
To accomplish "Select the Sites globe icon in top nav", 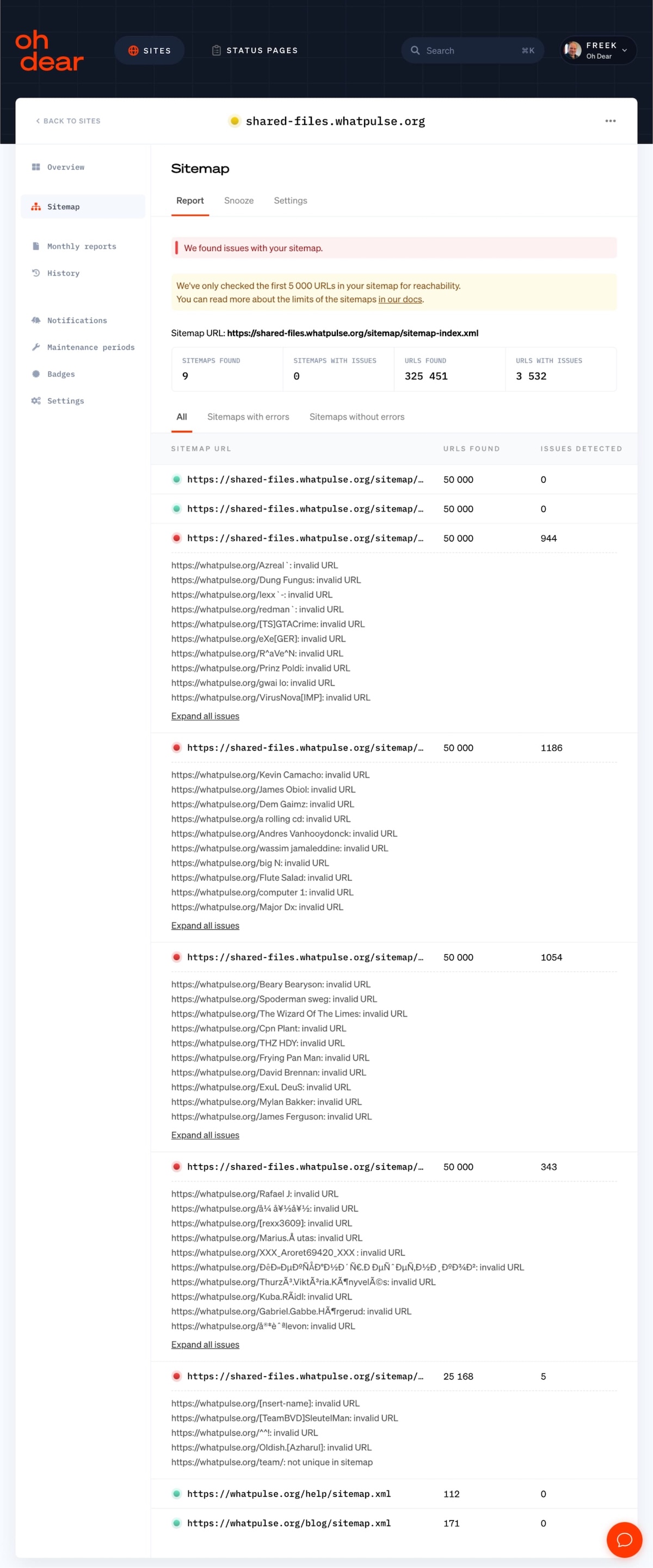I will pos(133,51).
